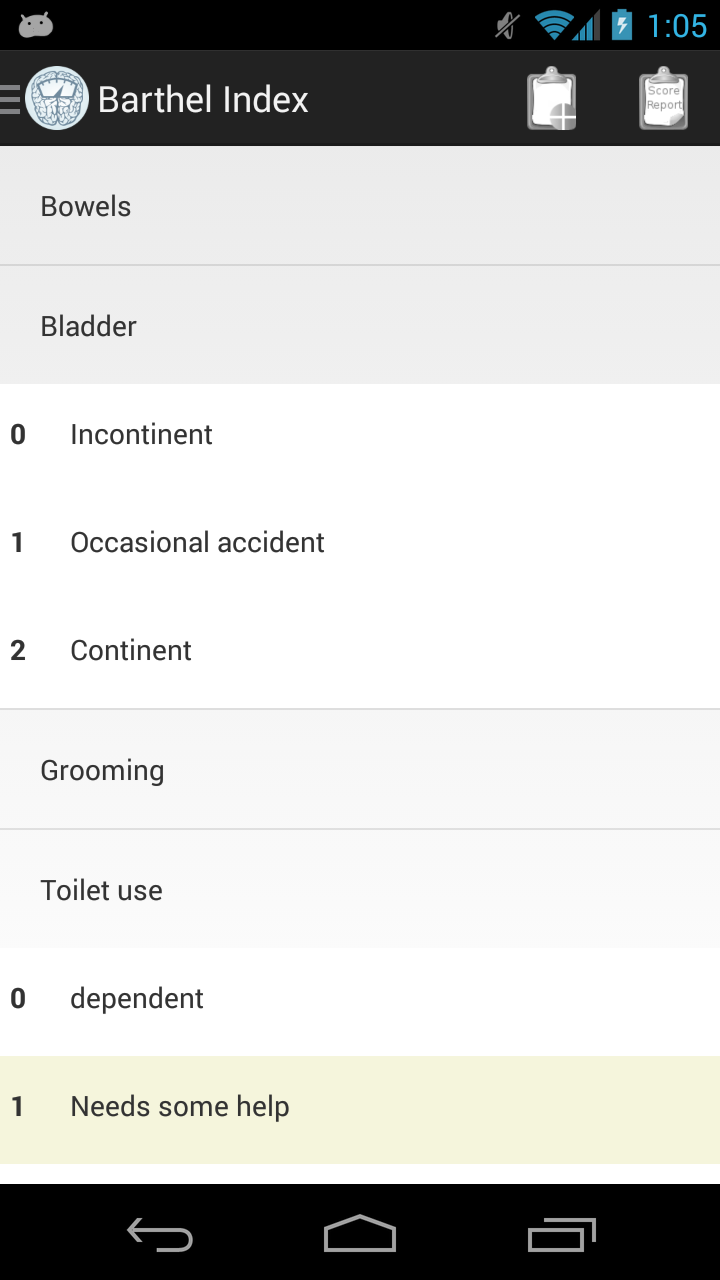
Task: Open the recent apps button
Action: [x=561, y=1235]
